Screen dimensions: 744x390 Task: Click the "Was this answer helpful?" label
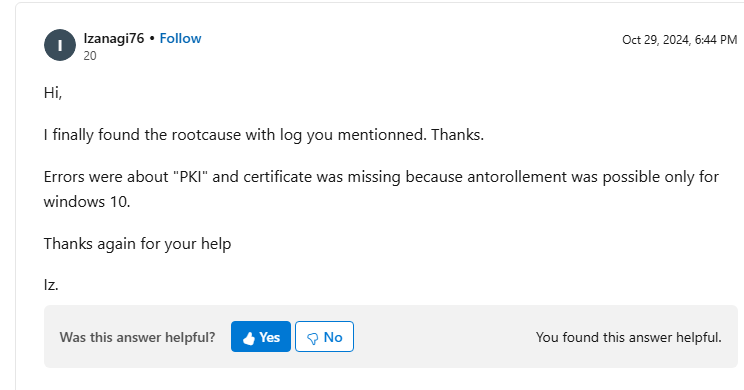click(x=137, y=337)
